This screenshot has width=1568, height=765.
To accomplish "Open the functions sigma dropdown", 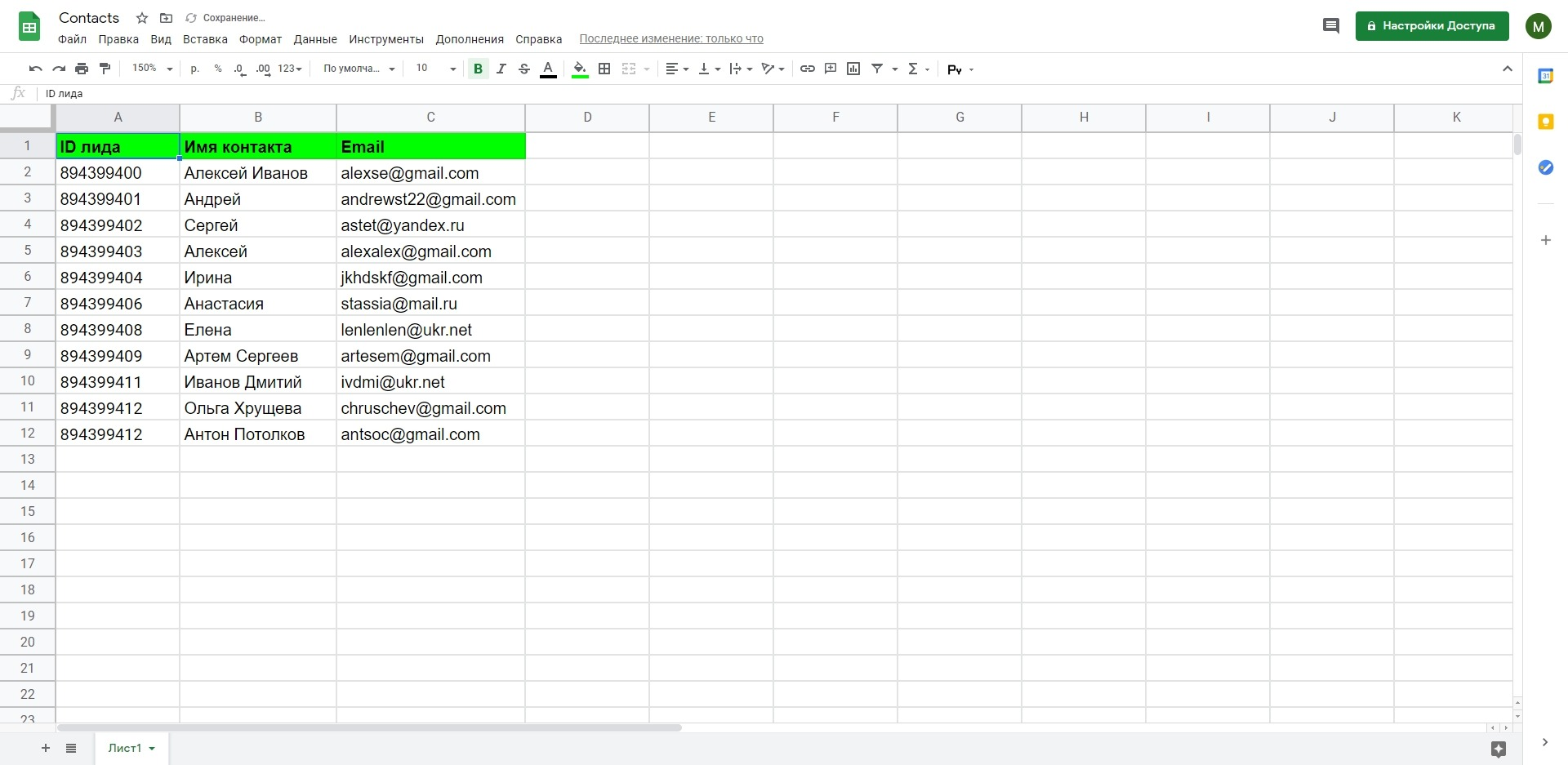I will (919, 69).
